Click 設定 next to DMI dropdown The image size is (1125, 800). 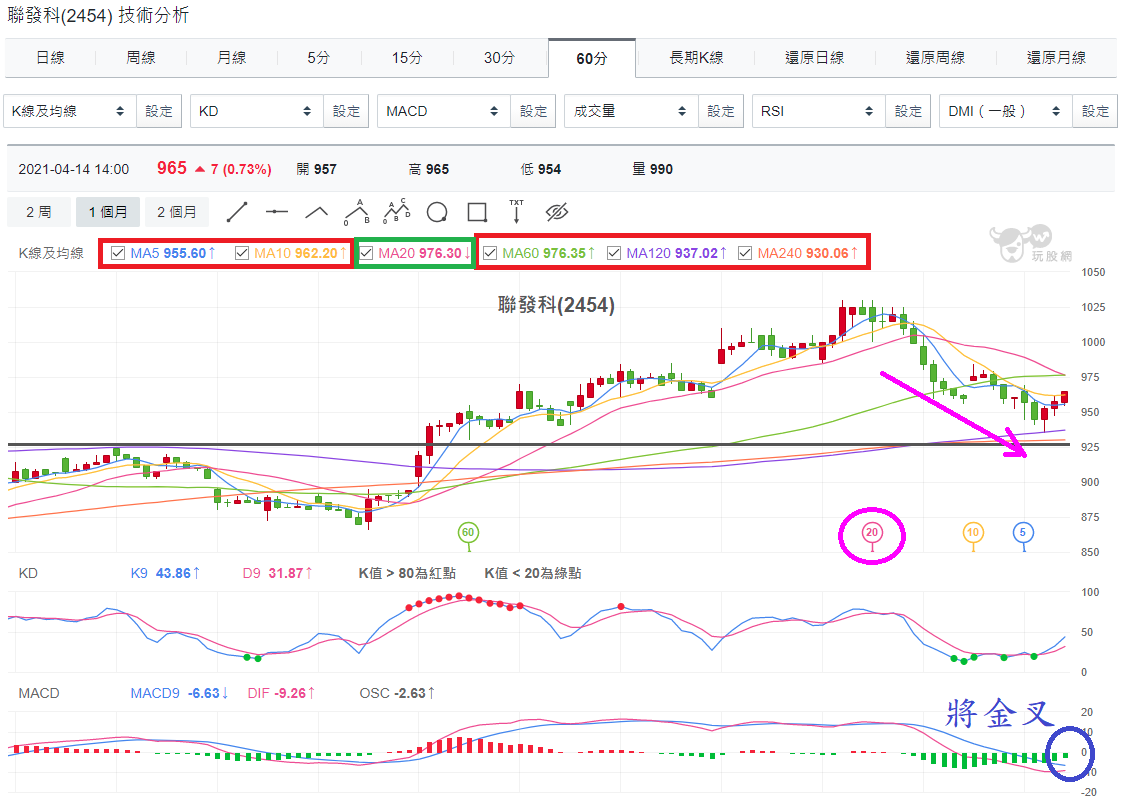(1095, 111)
